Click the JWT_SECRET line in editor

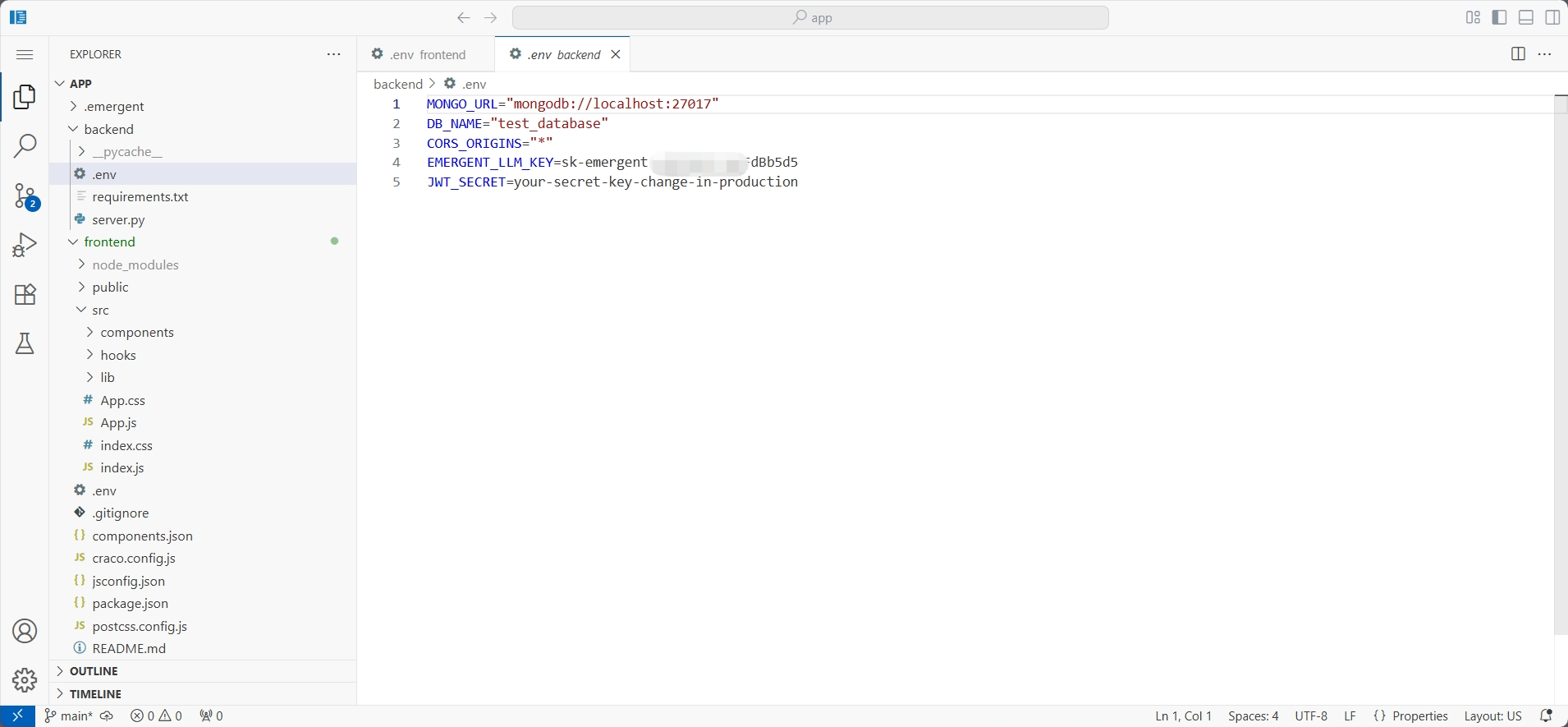(x=612, y=182)
